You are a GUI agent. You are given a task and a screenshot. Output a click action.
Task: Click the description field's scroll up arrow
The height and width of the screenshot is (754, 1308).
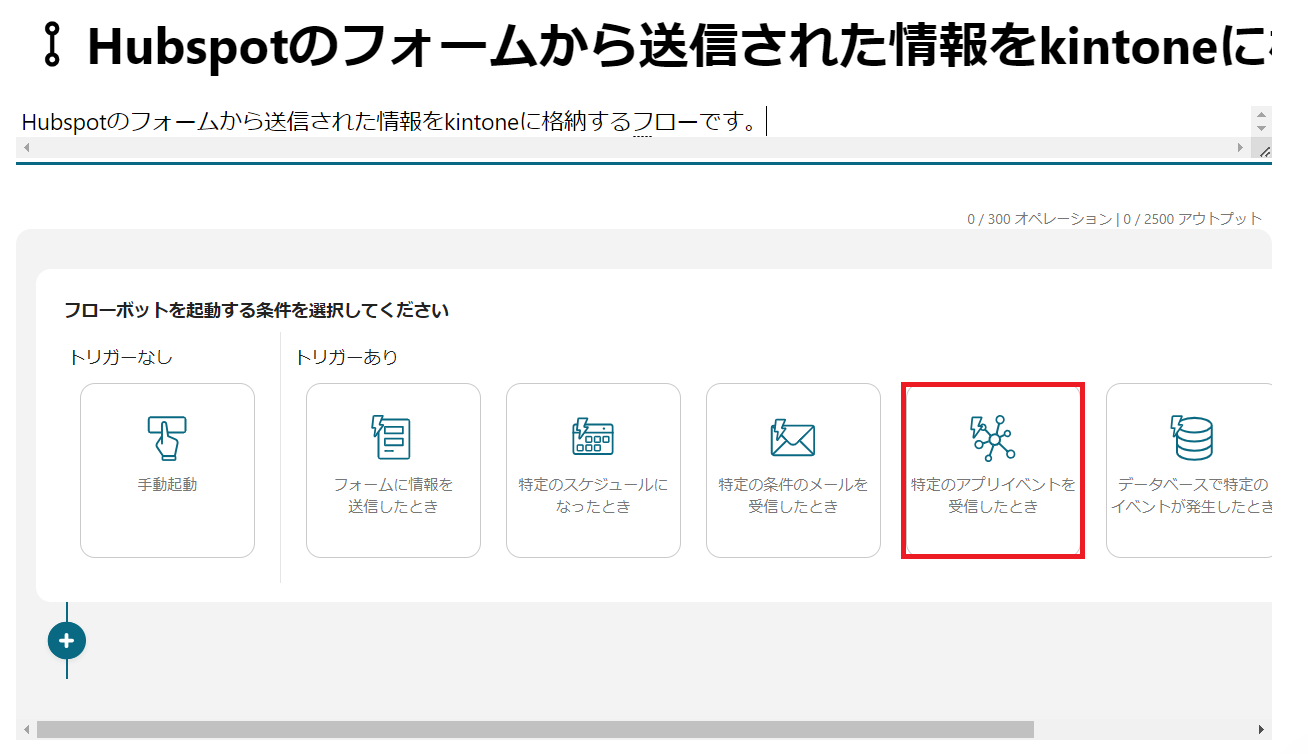tap(1261, 114)
